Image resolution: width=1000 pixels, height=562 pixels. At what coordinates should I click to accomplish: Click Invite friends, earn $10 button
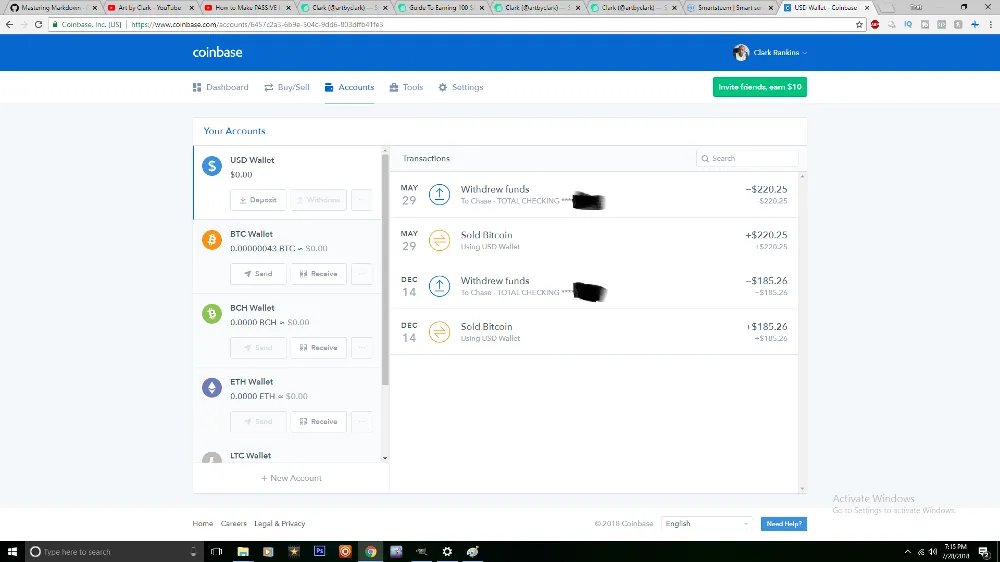[760, 87]
